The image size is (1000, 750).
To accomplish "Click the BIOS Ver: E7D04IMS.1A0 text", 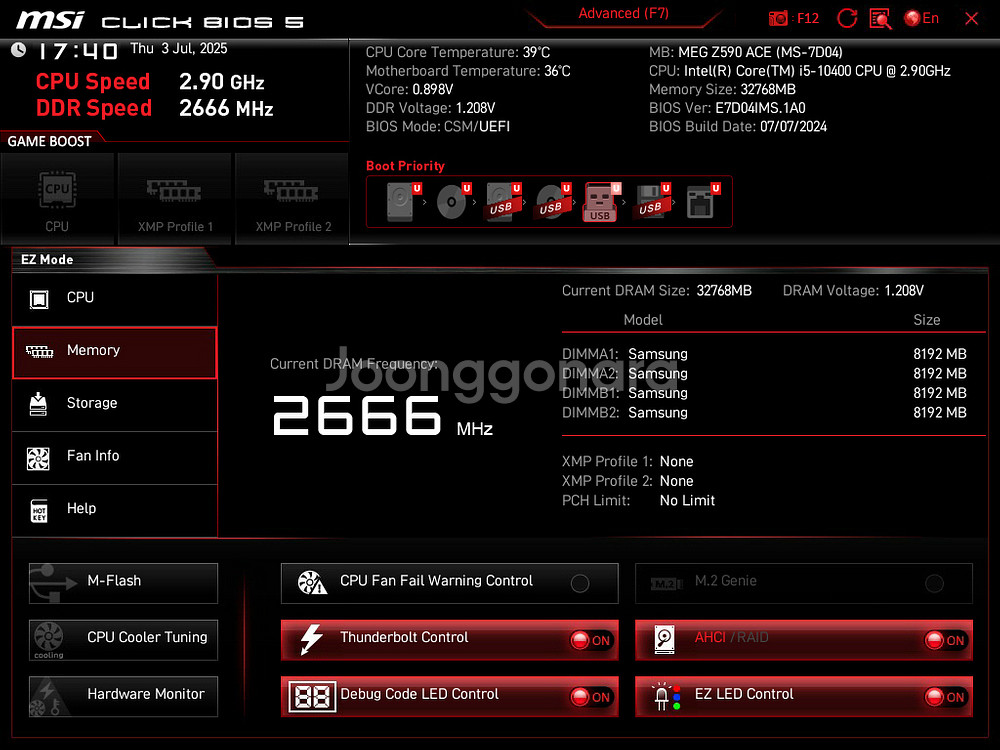I will 727,108.
